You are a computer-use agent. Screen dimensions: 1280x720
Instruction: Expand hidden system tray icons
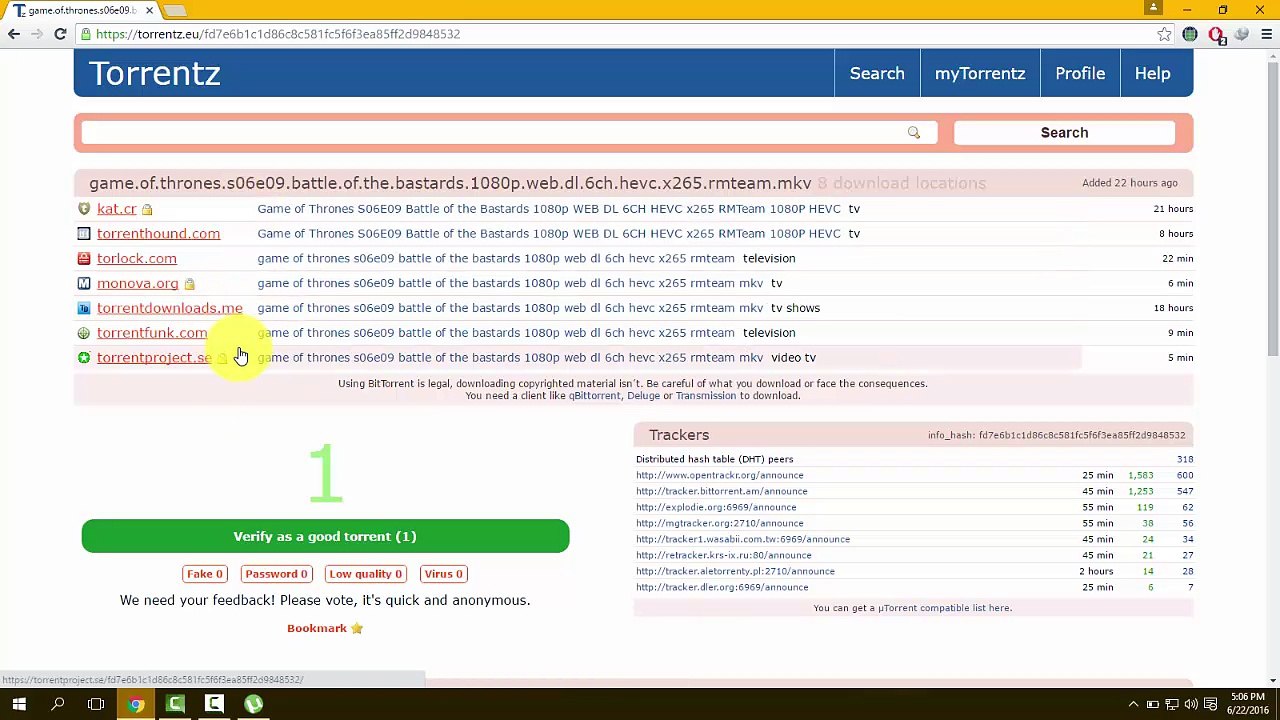1133,704
